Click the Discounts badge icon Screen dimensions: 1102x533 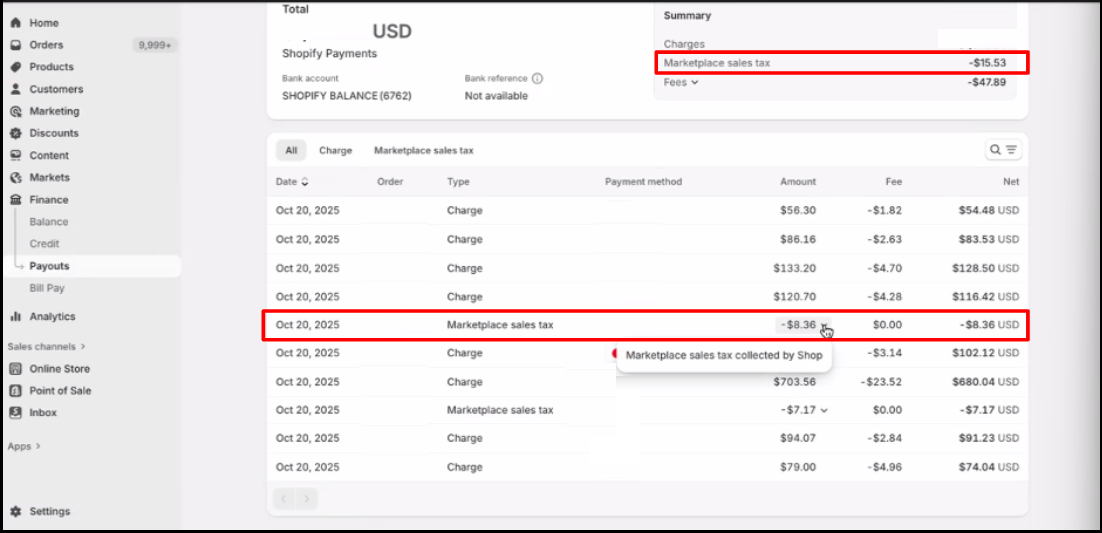[16, 133]
